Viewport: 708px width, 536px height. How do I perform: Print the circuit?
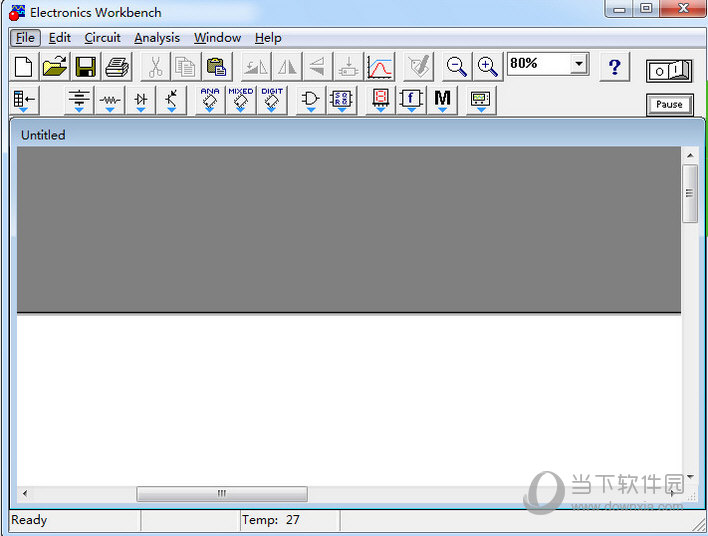[116, 67]
